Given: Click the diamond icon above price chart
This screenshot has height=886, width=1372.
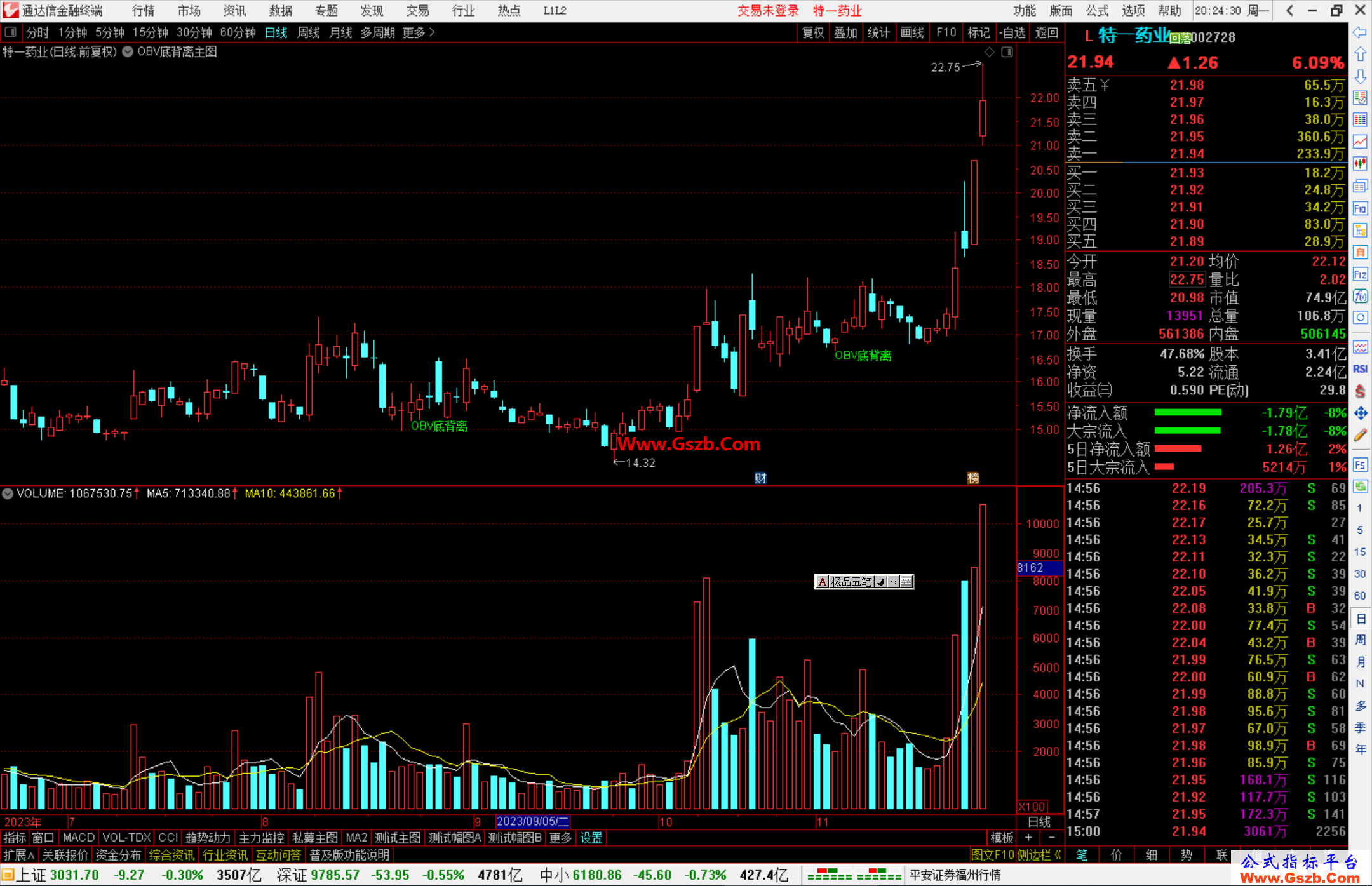Looking at the screenshot, I should (989, 51).
